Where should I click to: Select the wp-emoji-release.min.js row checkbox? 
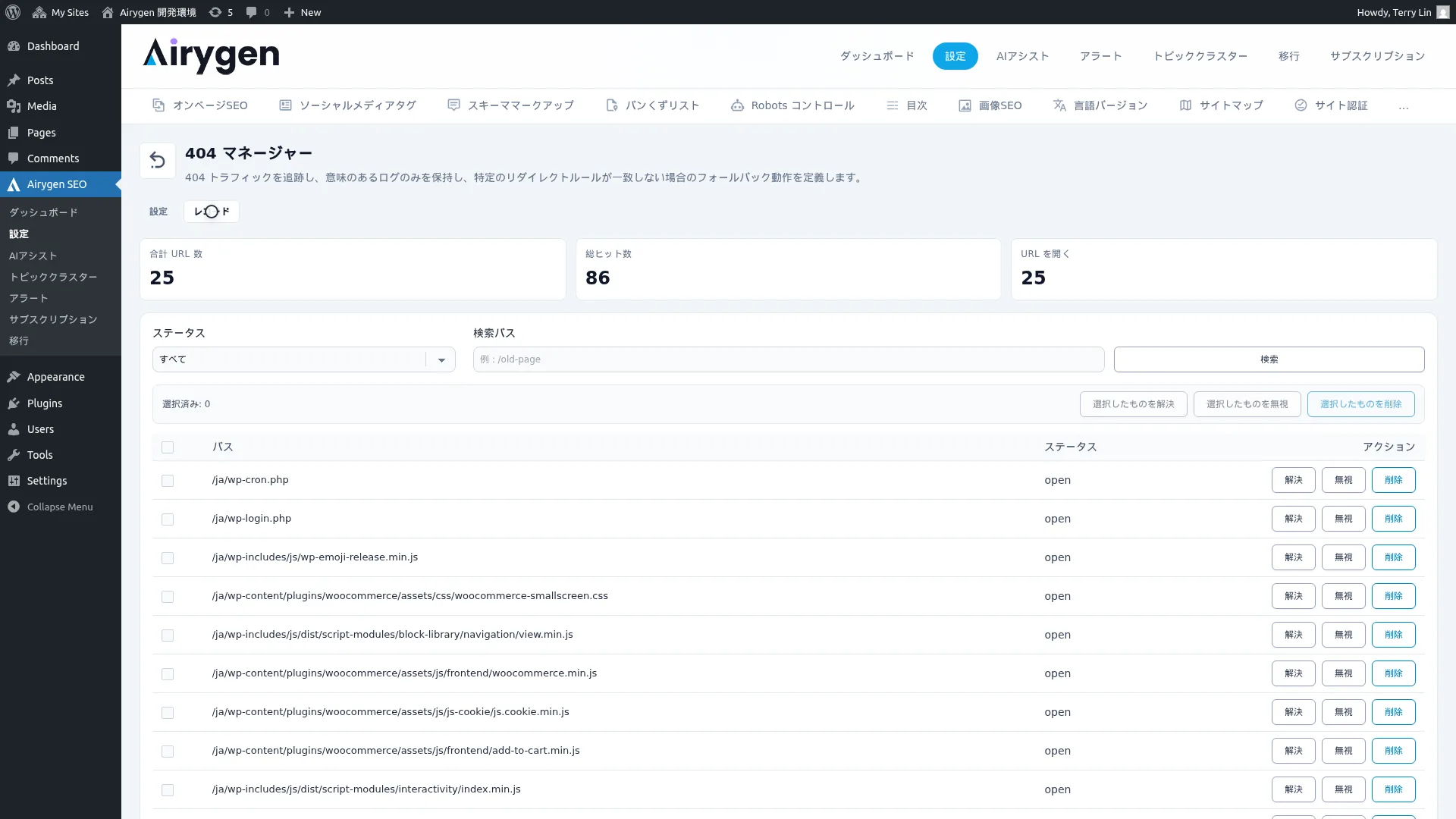[x=168, y=558]
